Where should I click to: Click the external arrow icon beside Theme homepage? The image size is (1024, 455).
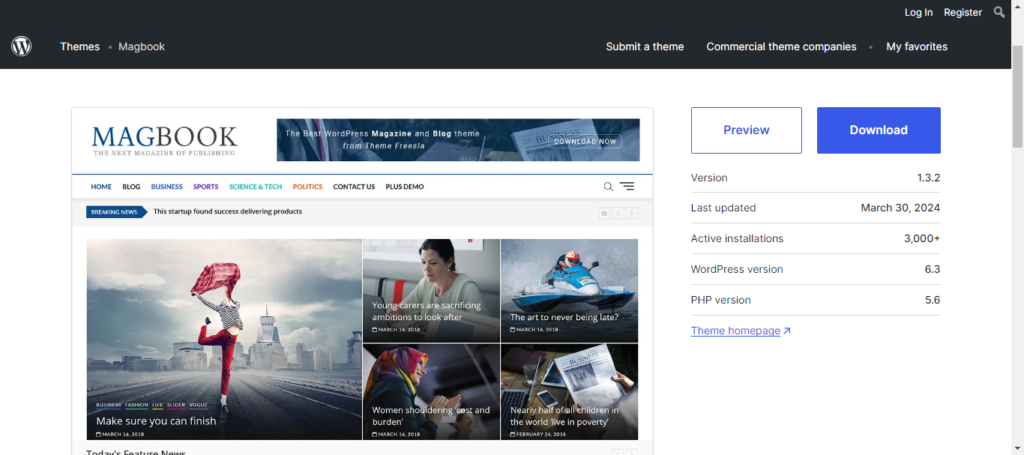[x=787, y=330]
